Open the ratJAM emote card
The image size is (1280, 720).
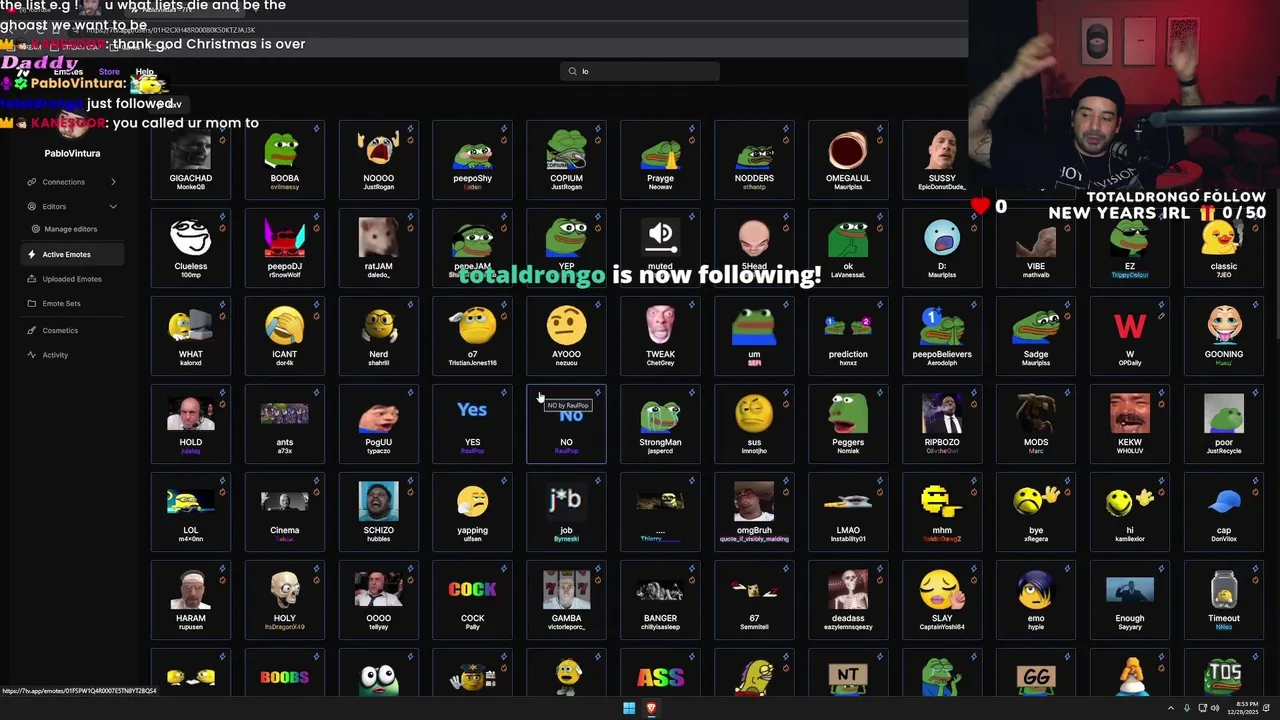click(379, 246)
